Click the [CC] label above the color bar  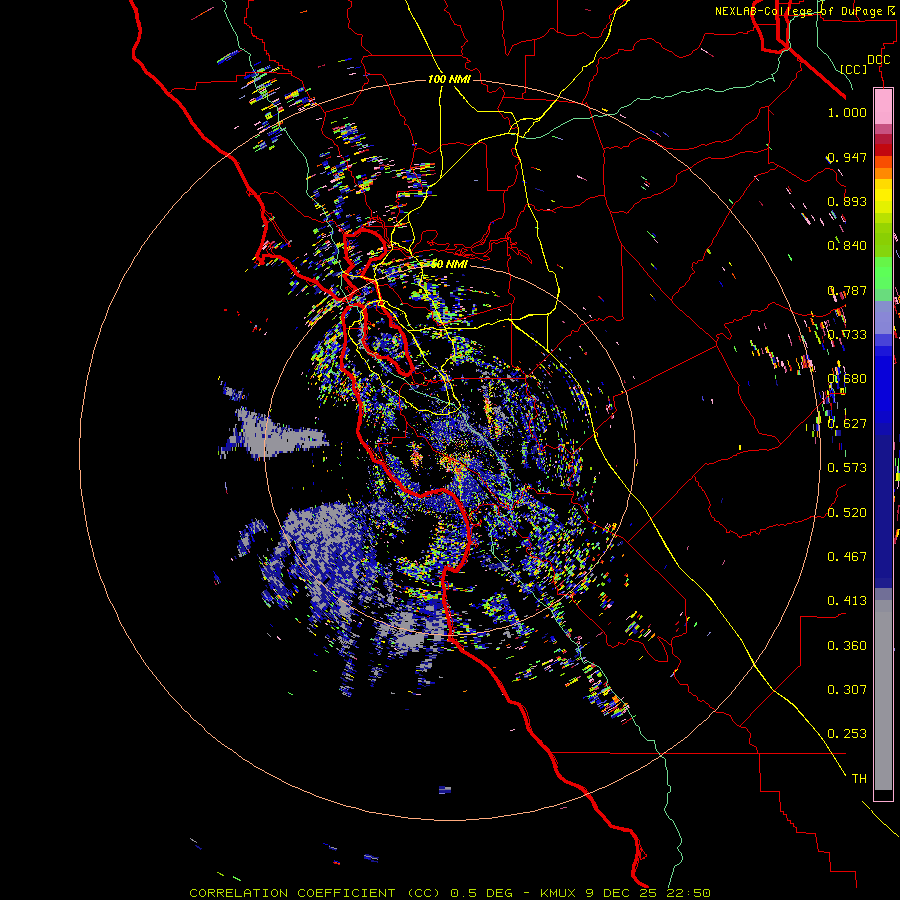853,69
